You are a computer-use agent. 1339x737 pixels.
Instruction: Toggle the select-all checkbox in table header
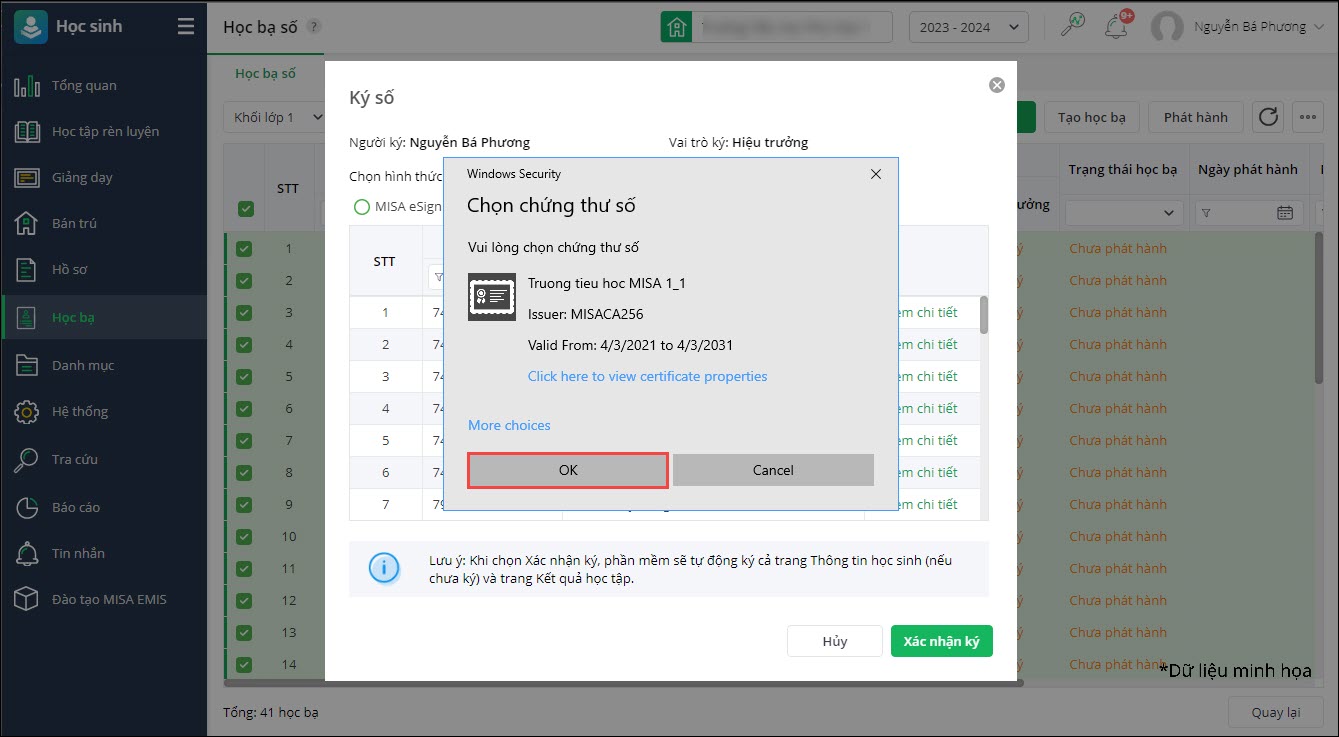click(x=245, y=209)
